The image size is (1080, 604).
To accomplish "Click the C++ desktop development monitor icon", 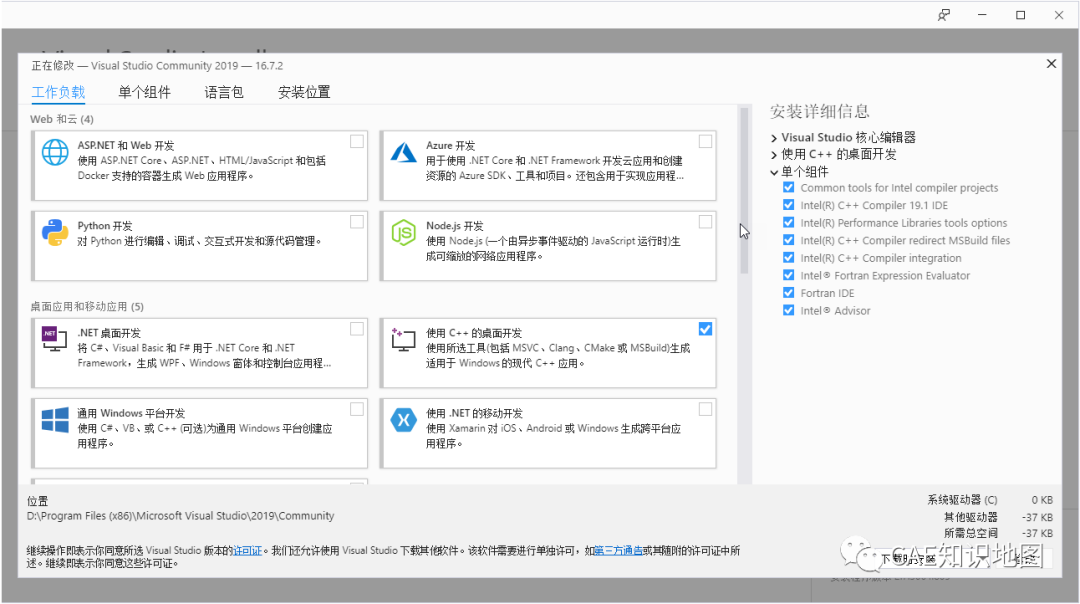I will (404, 340).
